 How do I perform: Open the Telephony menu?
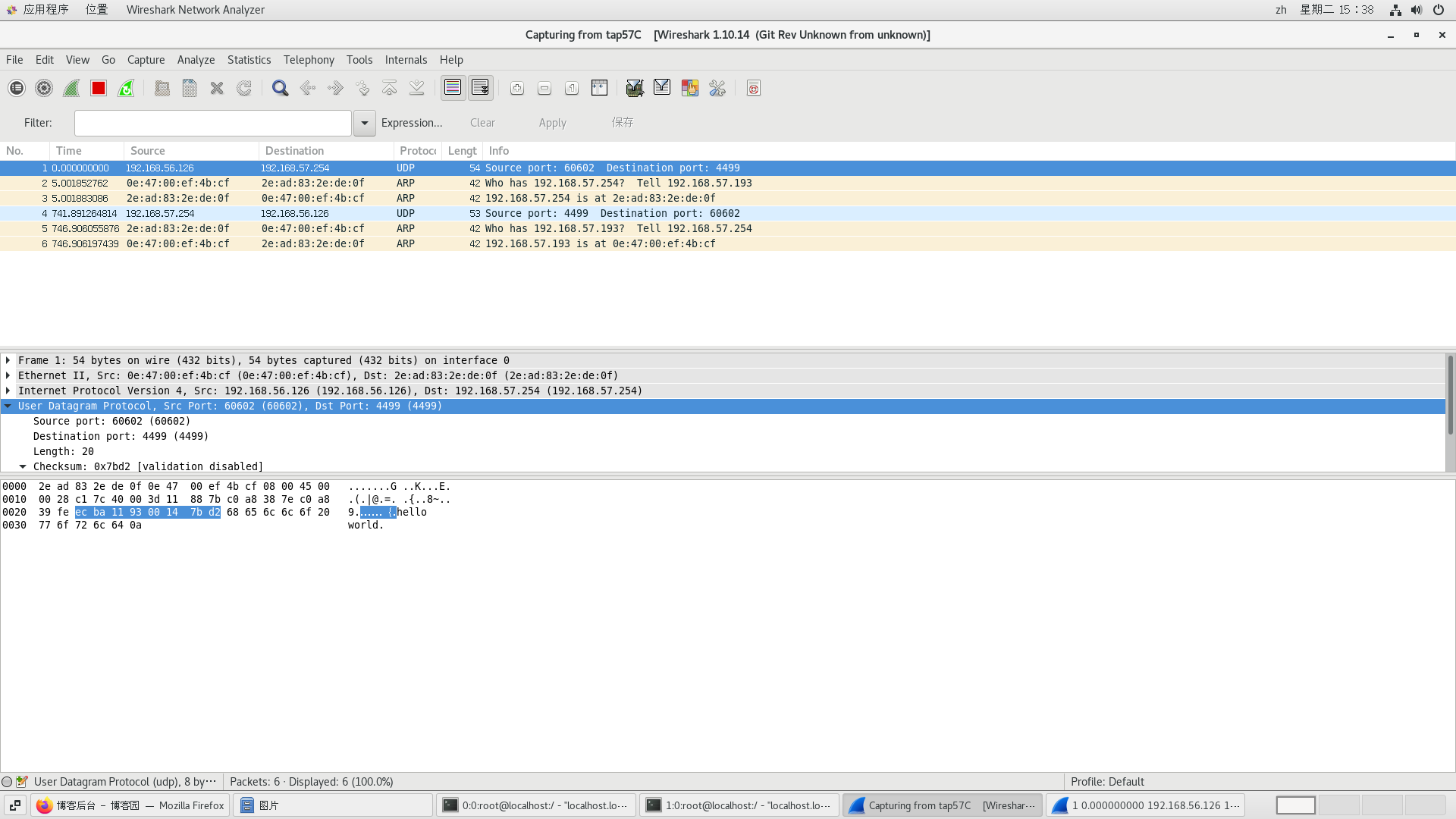point(309,60)
